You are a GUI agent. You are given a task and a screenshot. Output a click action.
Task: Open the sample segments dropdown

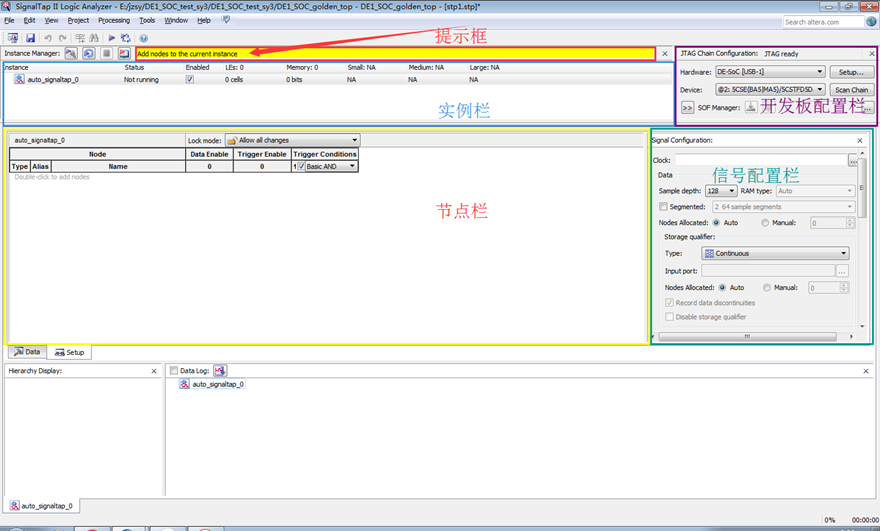coord(783,207)
